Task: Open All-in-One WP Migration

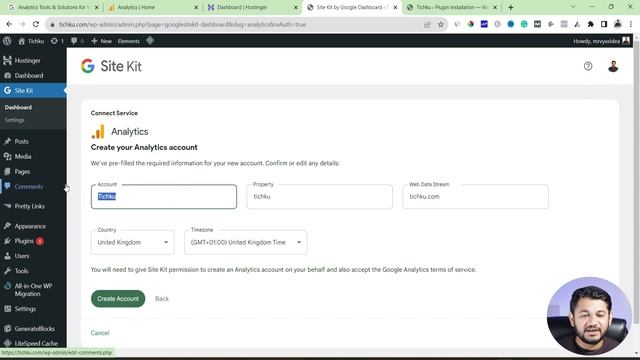Action: click(33, 290)
